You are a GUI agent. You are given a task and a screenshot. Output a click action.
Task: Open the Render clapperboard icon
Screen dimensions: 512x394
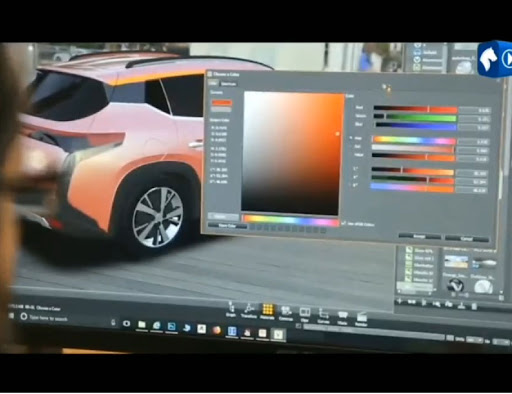coord(361,319)
